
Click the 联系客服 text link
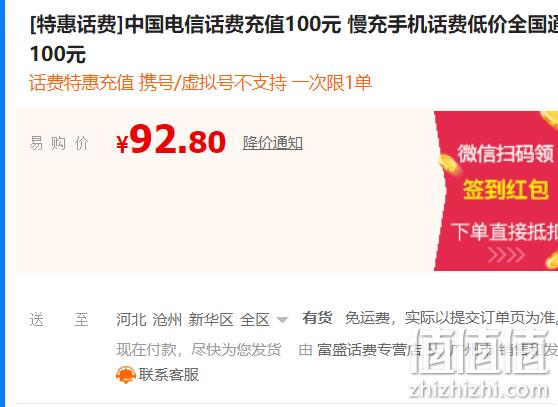coord(169,375)
